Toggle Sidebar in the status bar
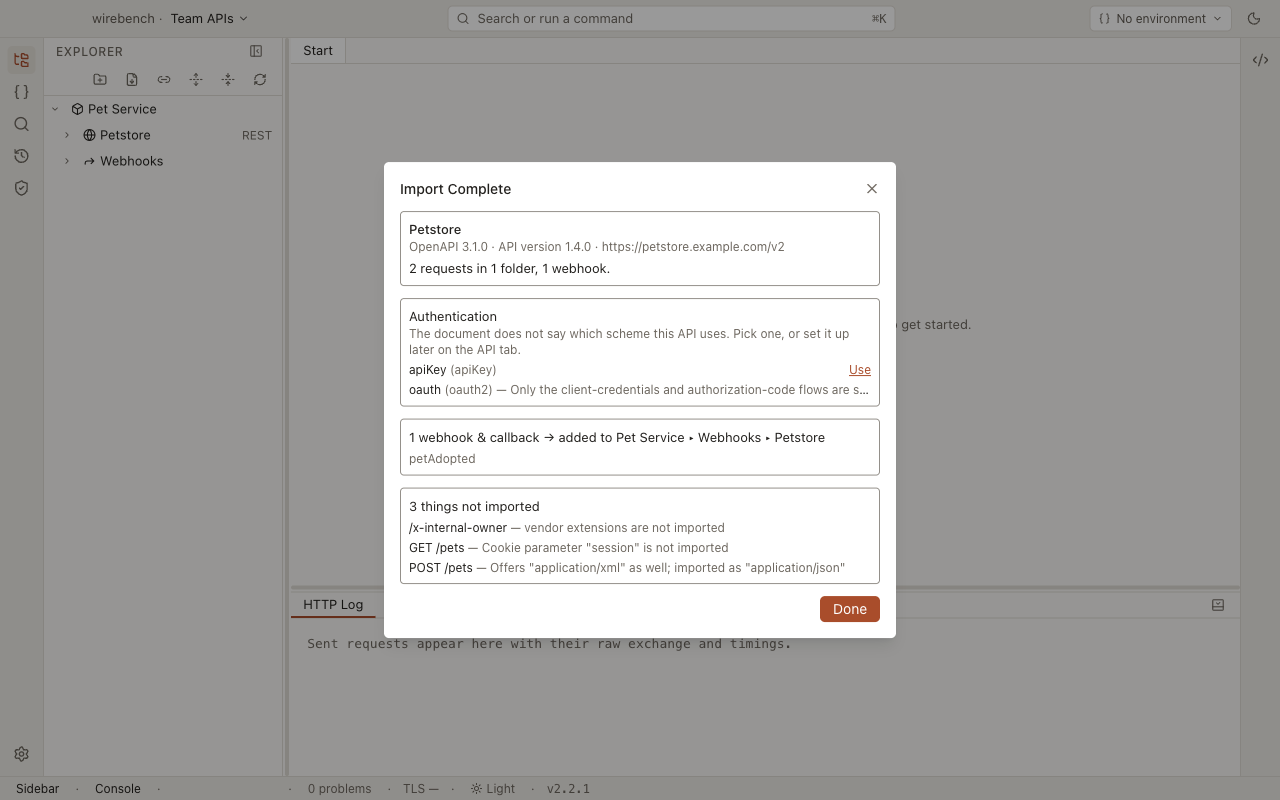1280x800 pixels. pos(38,789)
